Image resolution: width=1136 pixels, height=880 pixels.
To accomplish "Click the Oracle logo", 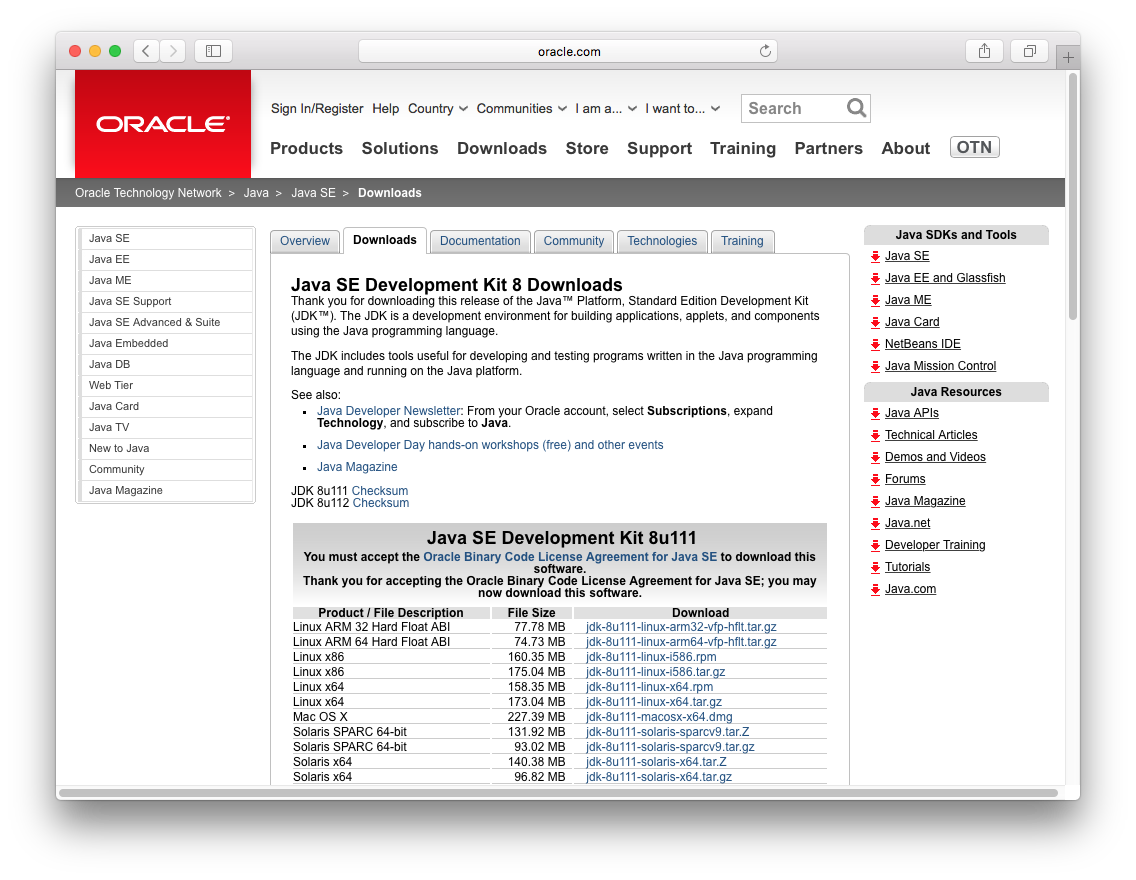I will [x=163, y=124].
